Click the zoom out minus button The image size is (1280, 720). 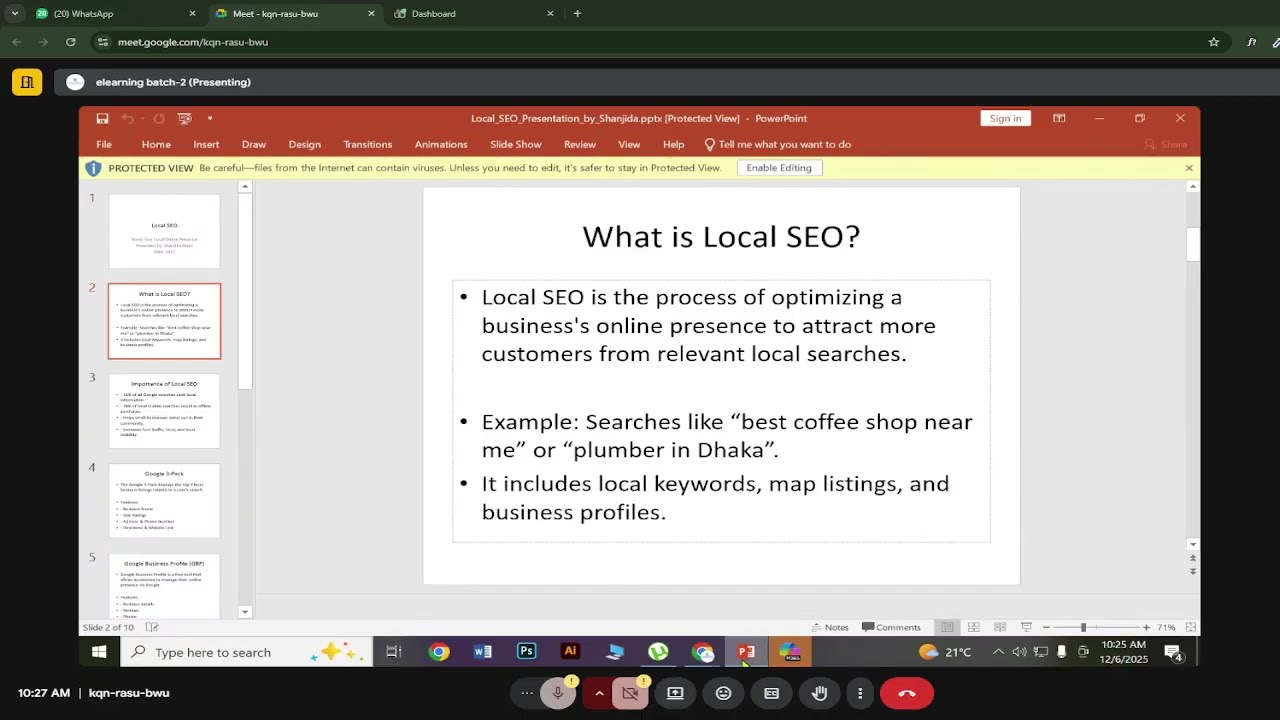coord(1046,627)
